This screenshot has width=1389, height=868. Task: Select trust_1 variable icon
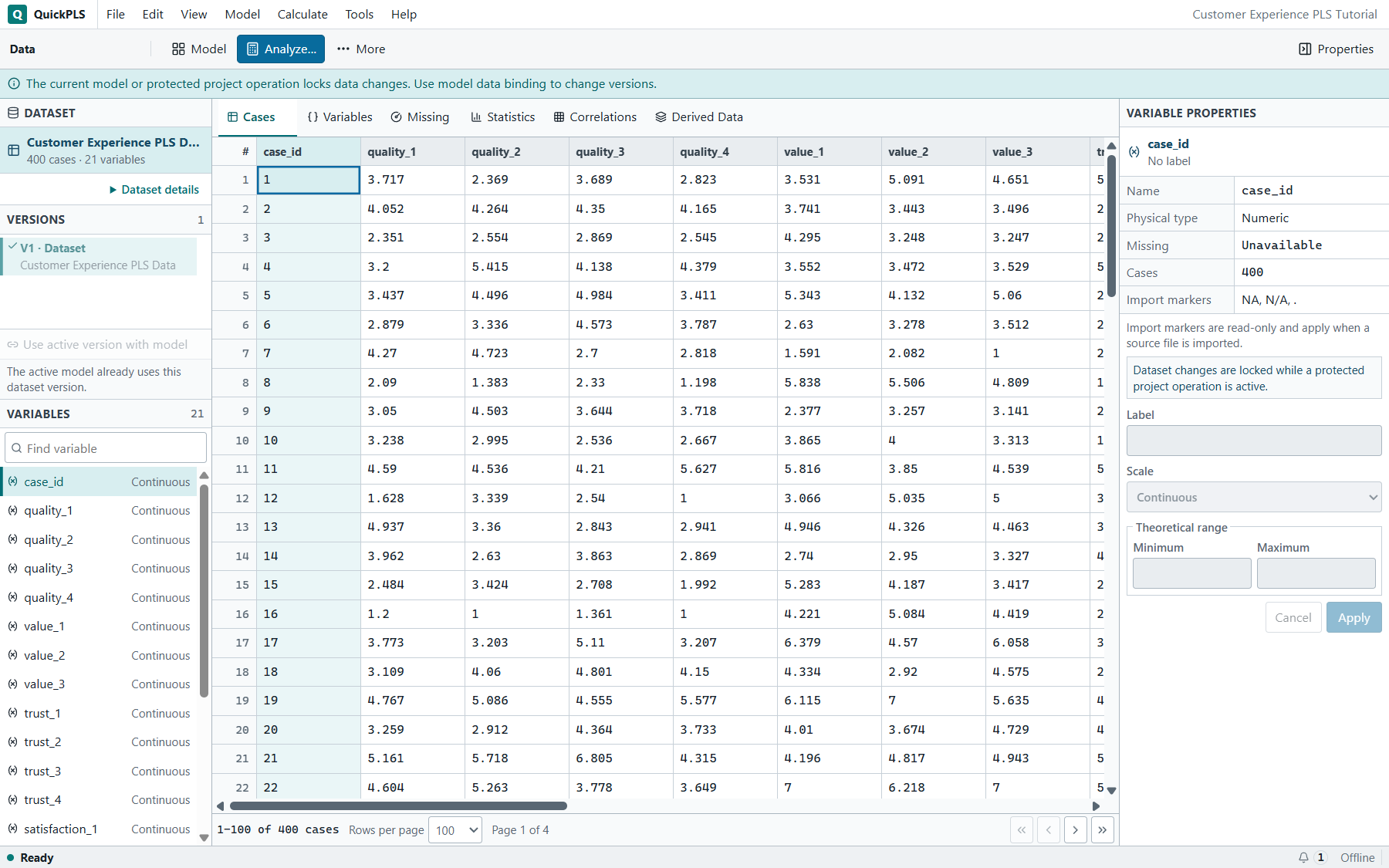click(x=13, y=713)
